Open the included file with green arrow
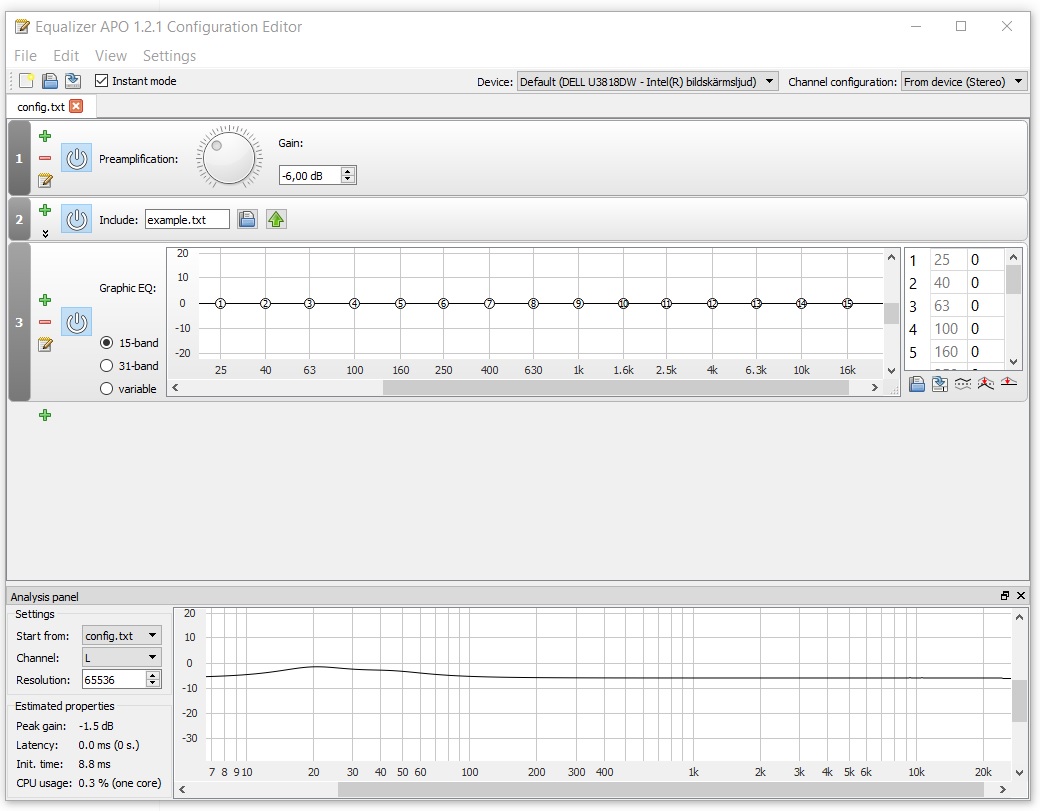The image size is (1040, 811). click(277, 219)
